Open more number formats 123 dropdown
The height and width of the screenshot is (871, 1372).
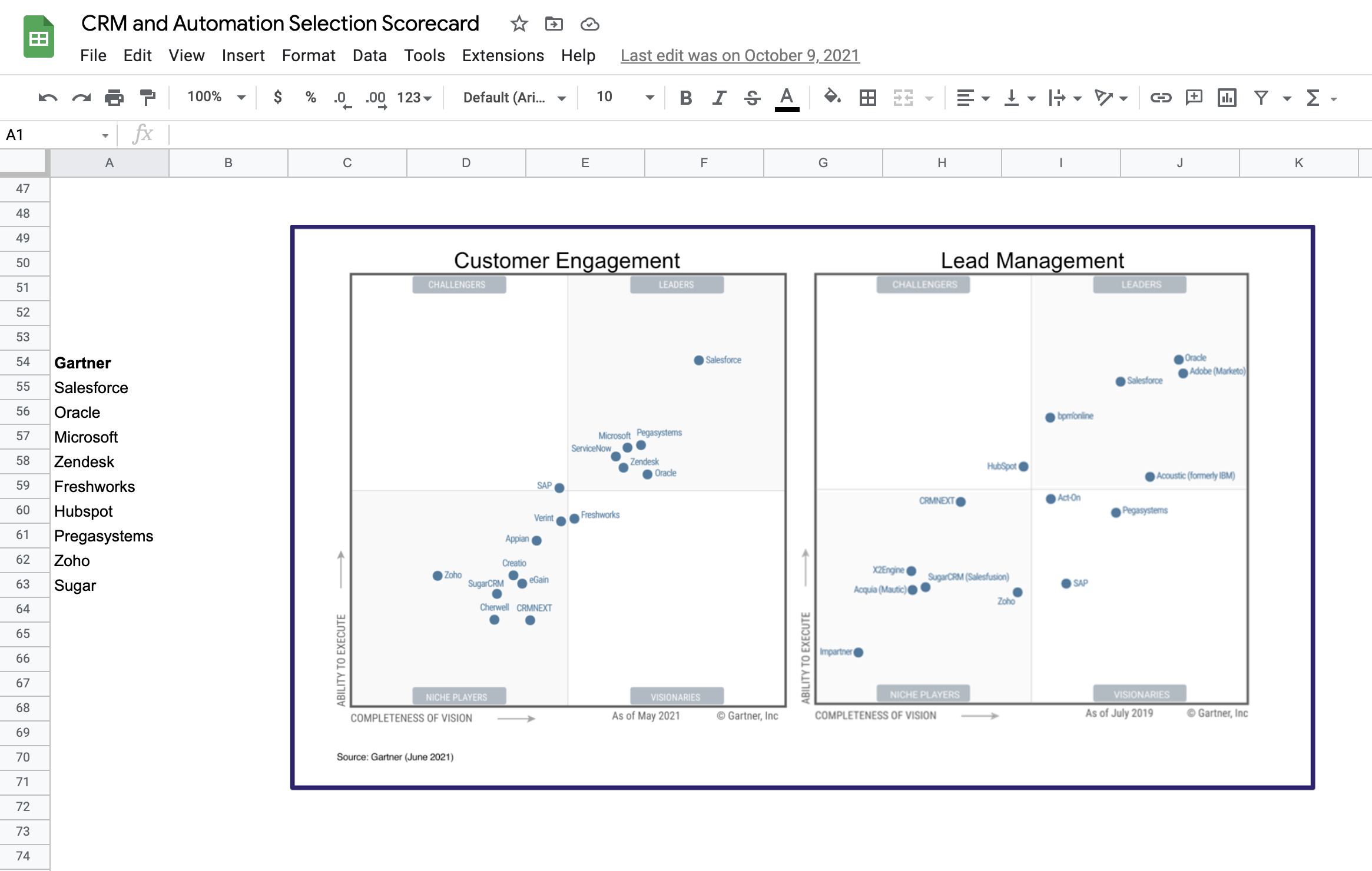click(415, 98)
